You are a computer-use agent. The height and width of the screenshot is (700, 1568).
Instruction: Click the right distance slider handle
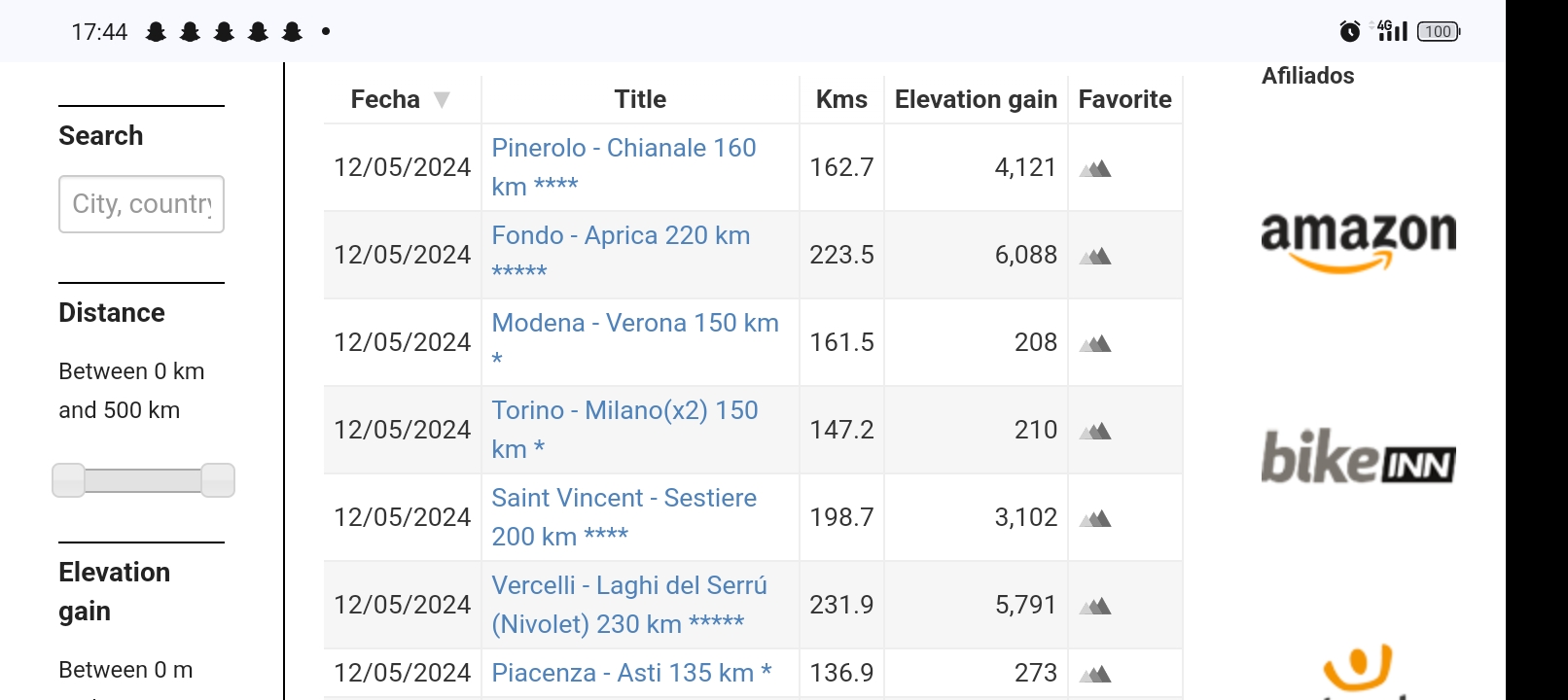pos(218,480)
